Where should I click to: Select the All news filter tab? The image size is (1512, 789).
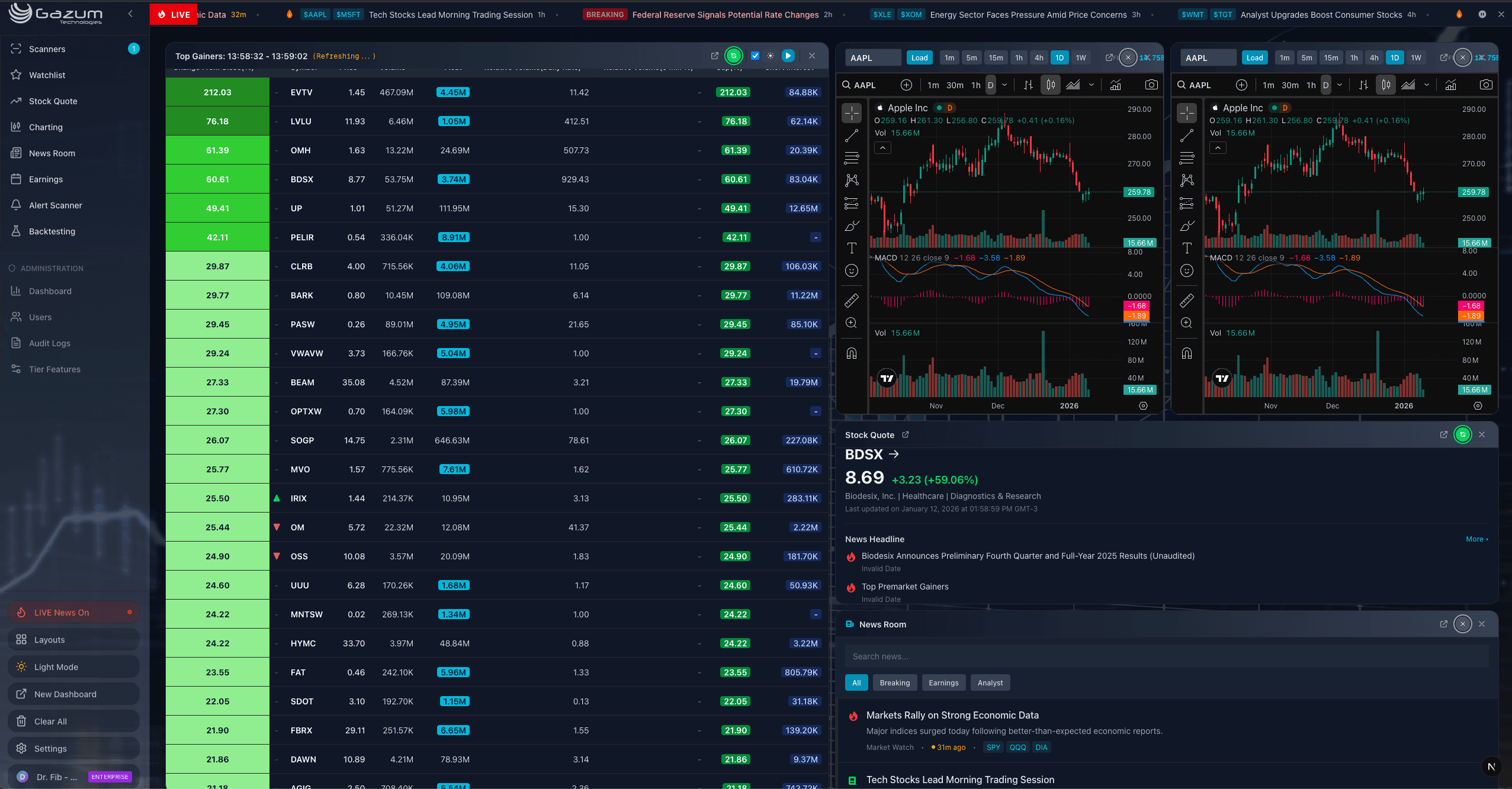point(856,682)
